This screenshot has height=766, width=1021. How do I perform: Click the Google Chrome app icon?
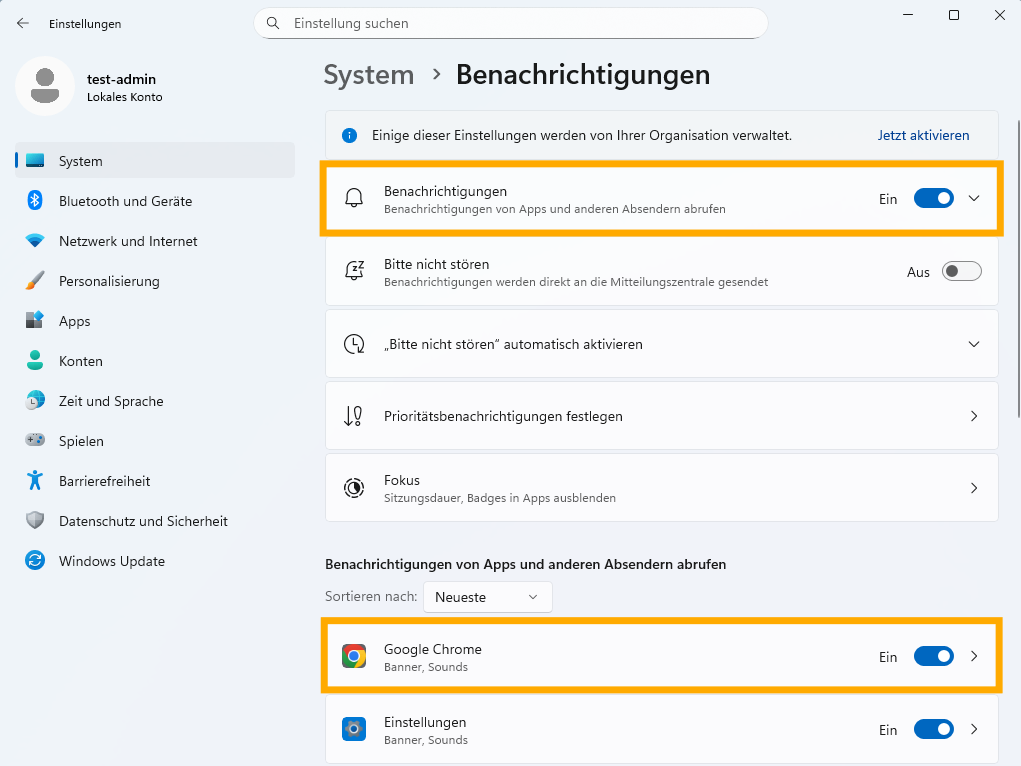point(354,657)
